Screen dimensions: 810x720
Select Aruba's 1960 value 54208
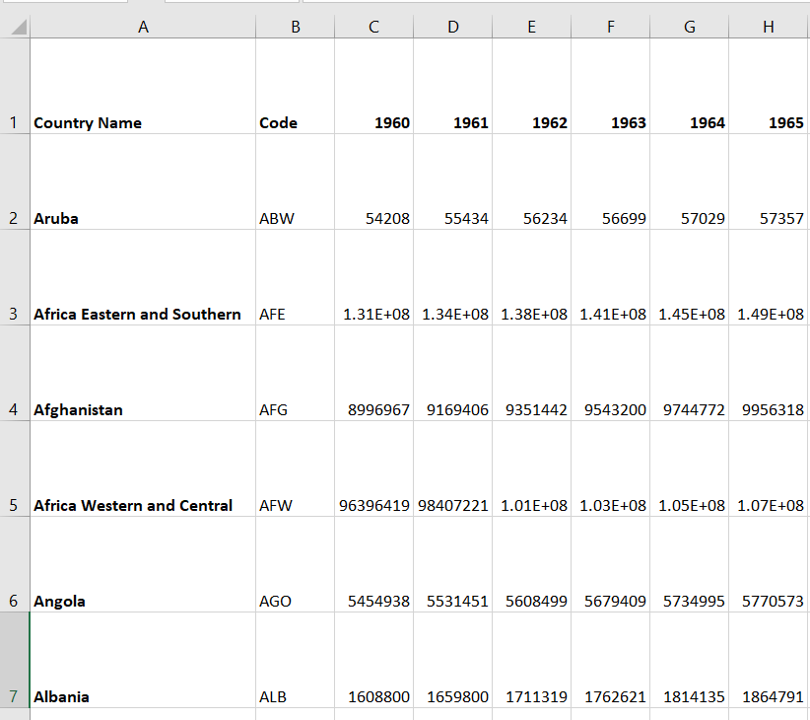point(374,182)
